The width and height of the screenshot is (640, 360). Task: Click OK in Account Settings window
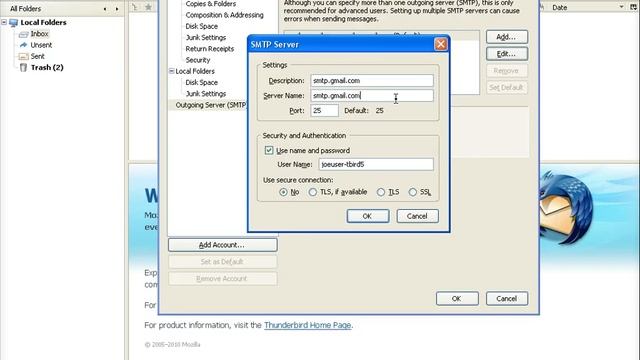click(x=457, y=298)
